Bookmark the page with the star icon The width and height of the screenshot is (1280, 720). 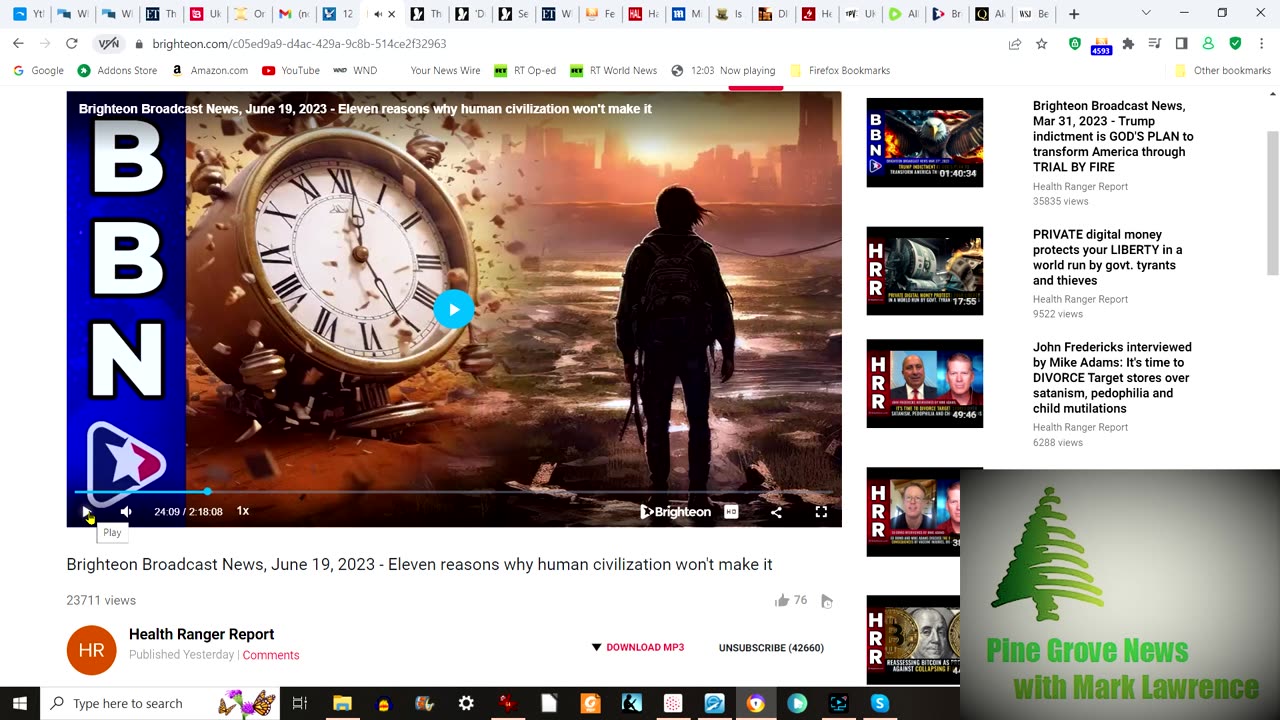[x=1041, y=43]
